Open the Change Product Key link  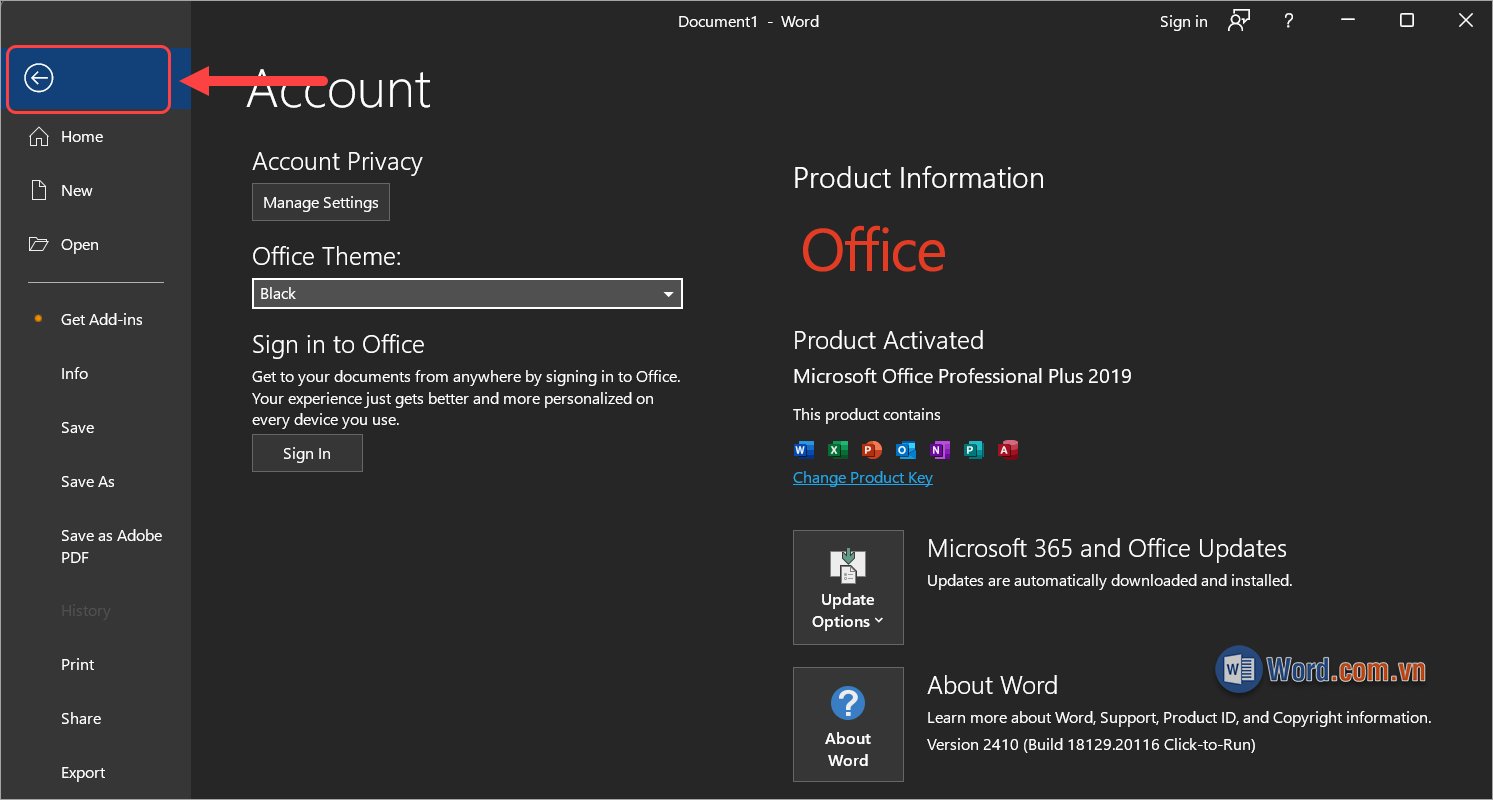click(863, 478)
